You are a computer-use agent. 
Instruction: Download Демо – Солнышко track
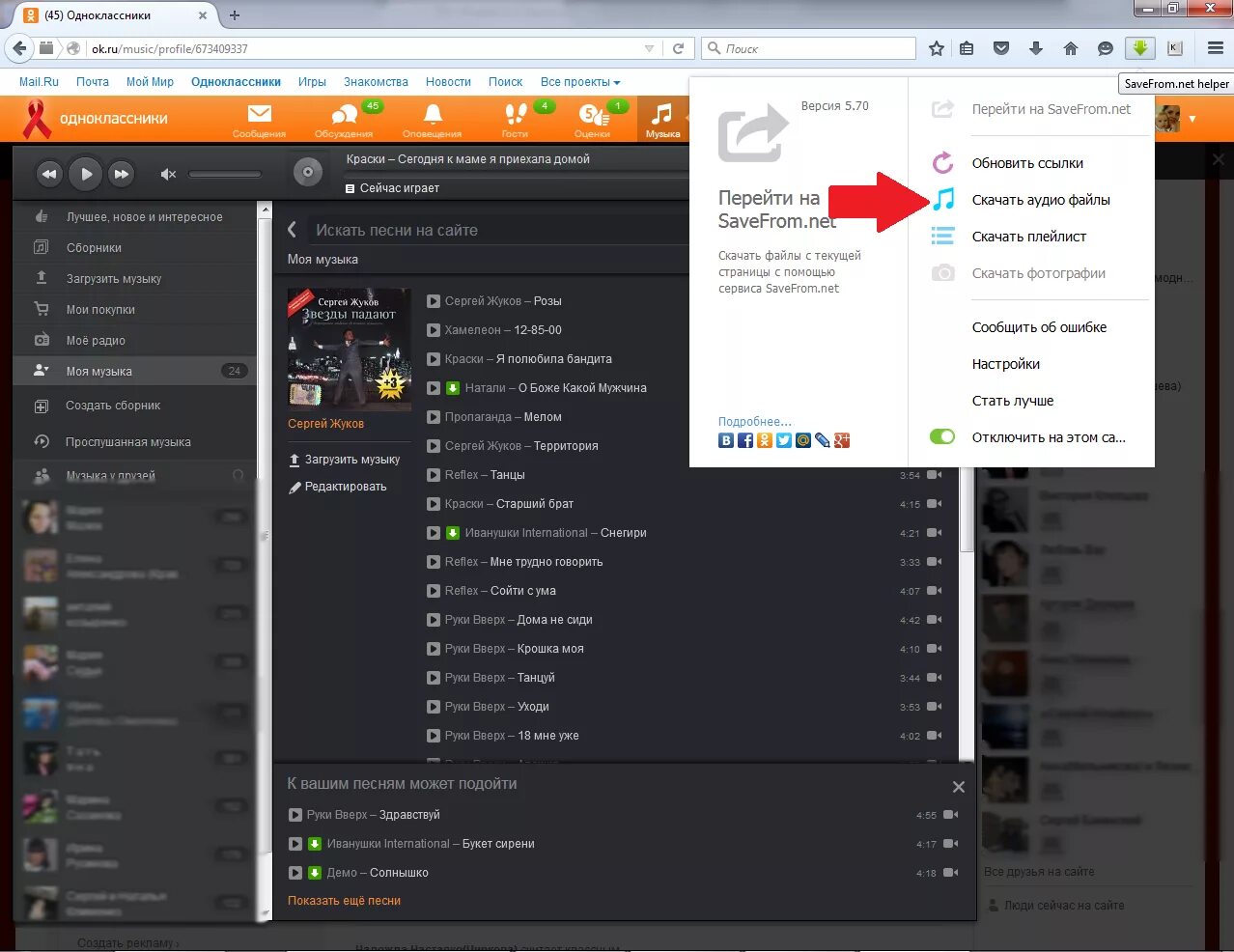tap(314, 873)
